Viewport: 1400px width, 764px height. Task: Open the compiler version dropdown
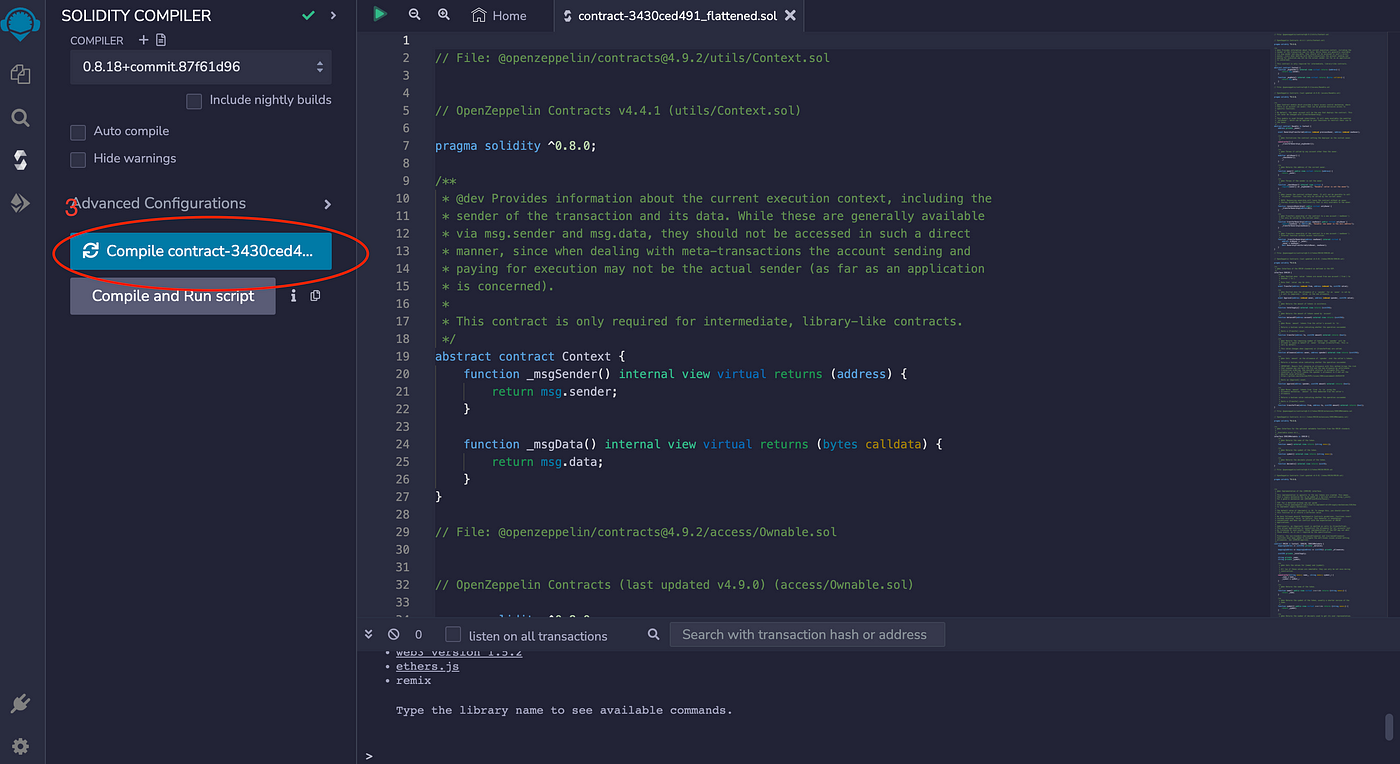coord(200,67)
